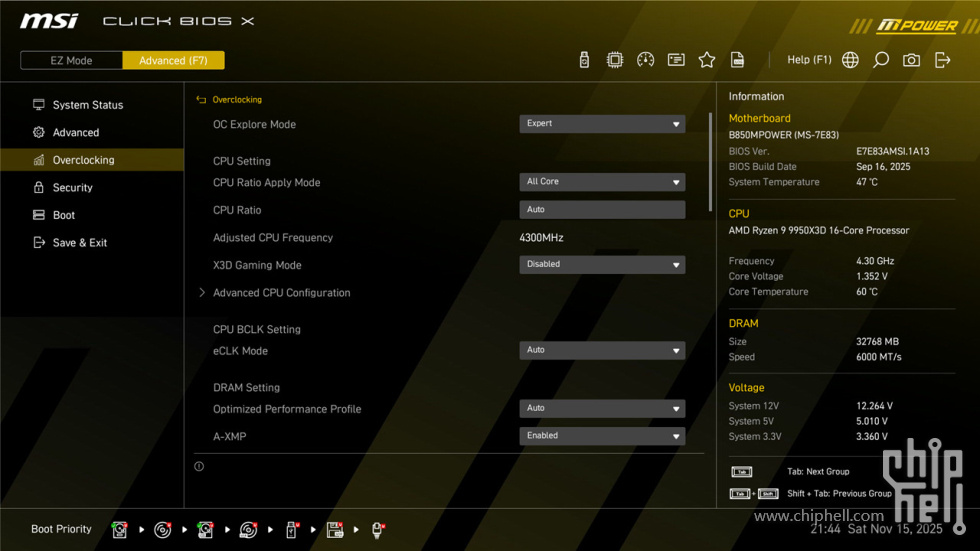
Task: Open the Security menu in sidebar
Action: click(x=72, y=188)
